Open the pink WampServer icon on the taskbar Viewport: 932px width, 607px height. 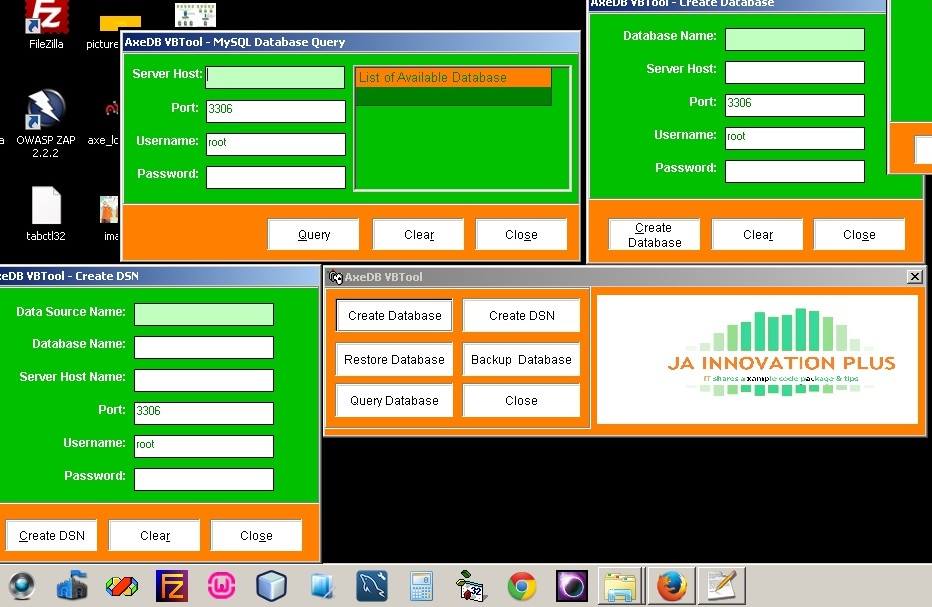point(221,586)
